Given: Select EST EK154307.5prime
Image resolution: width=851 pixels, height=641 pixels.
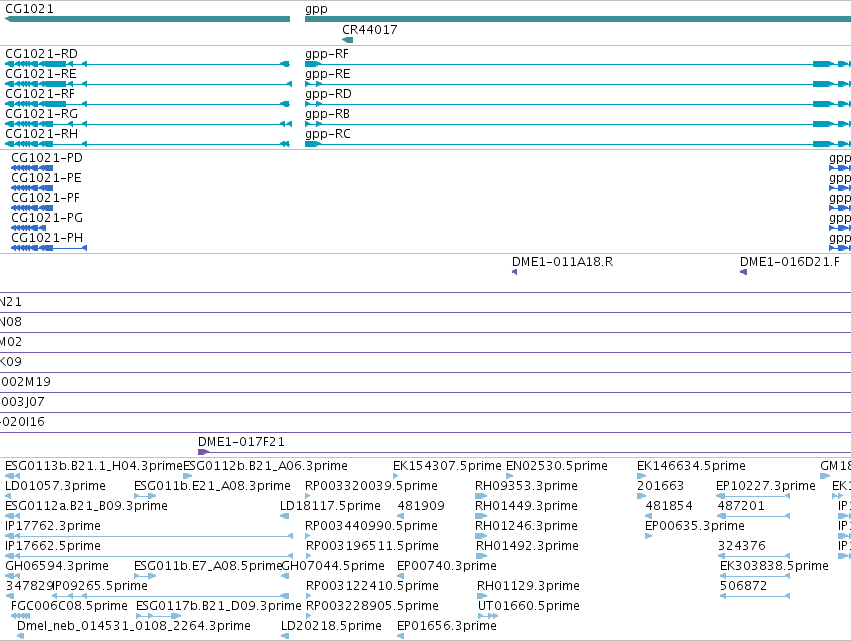Looking at the screenshot, I should click(447, 466).
